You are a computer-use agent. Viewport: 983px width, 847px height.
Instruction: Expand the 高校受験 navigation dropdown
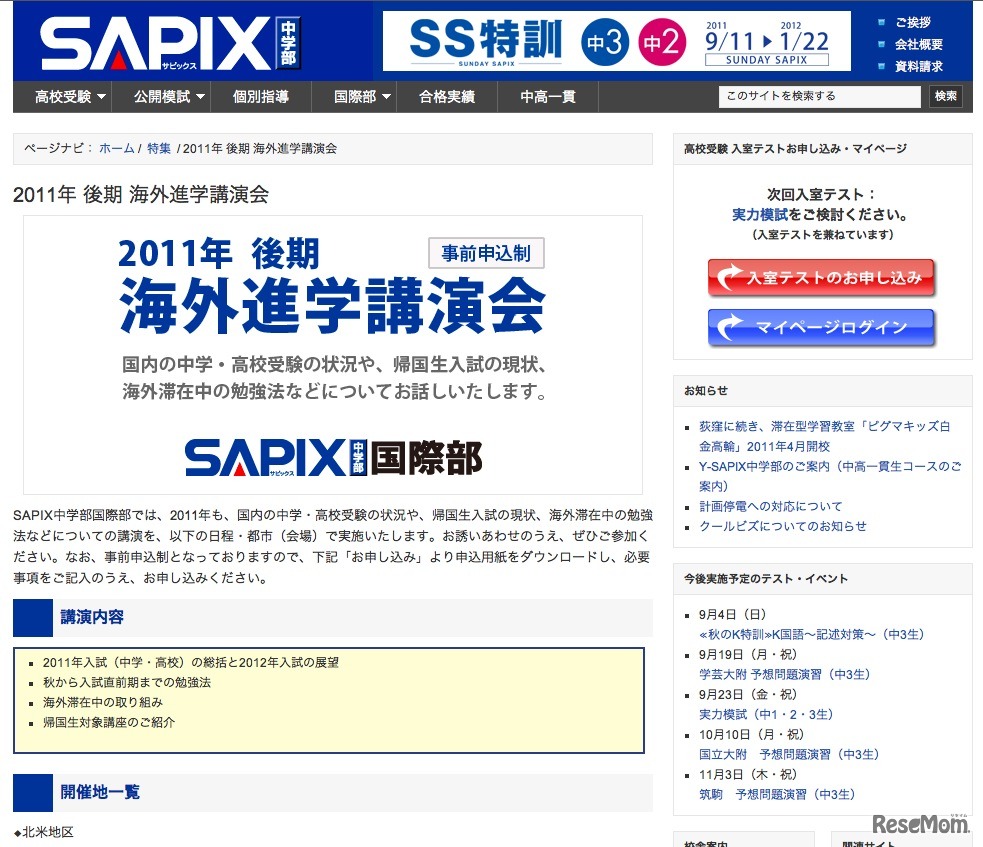70,97
